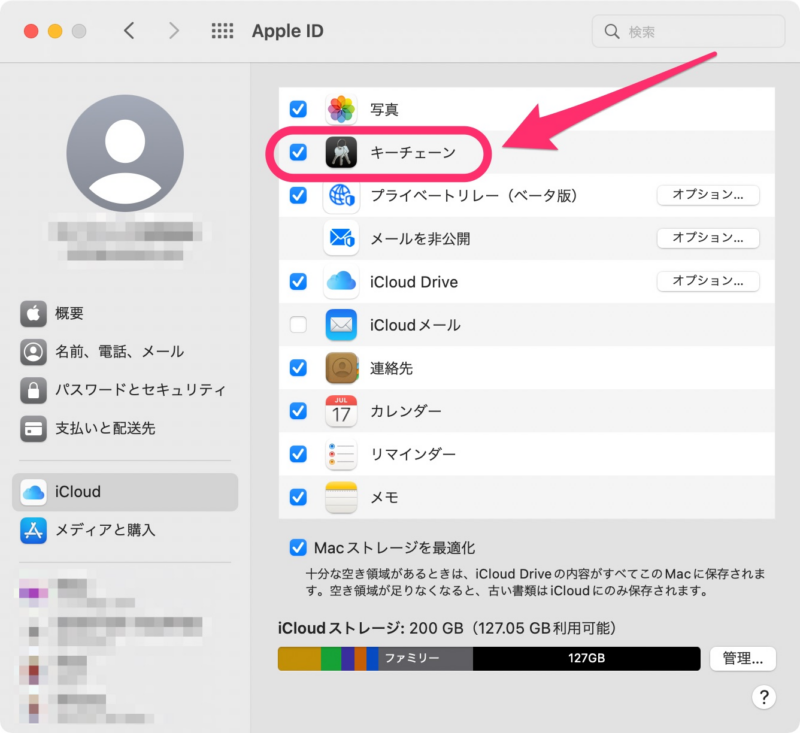Click the Contacts (連絡先) book icon

click(x=341, y=368)
